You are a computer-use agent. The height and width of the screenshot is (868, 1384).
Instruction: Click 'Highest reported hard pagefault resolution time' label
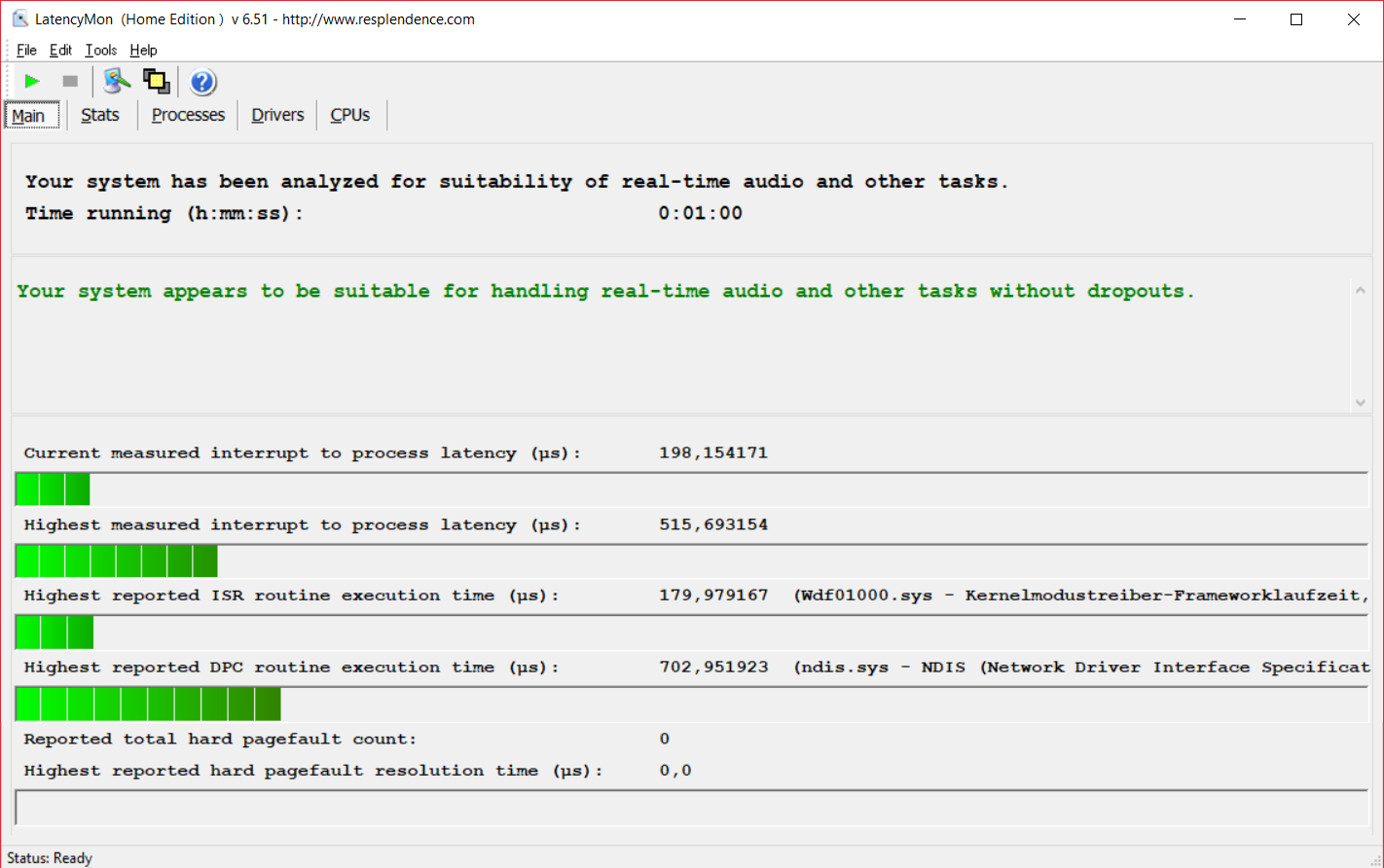coord(313,771)
